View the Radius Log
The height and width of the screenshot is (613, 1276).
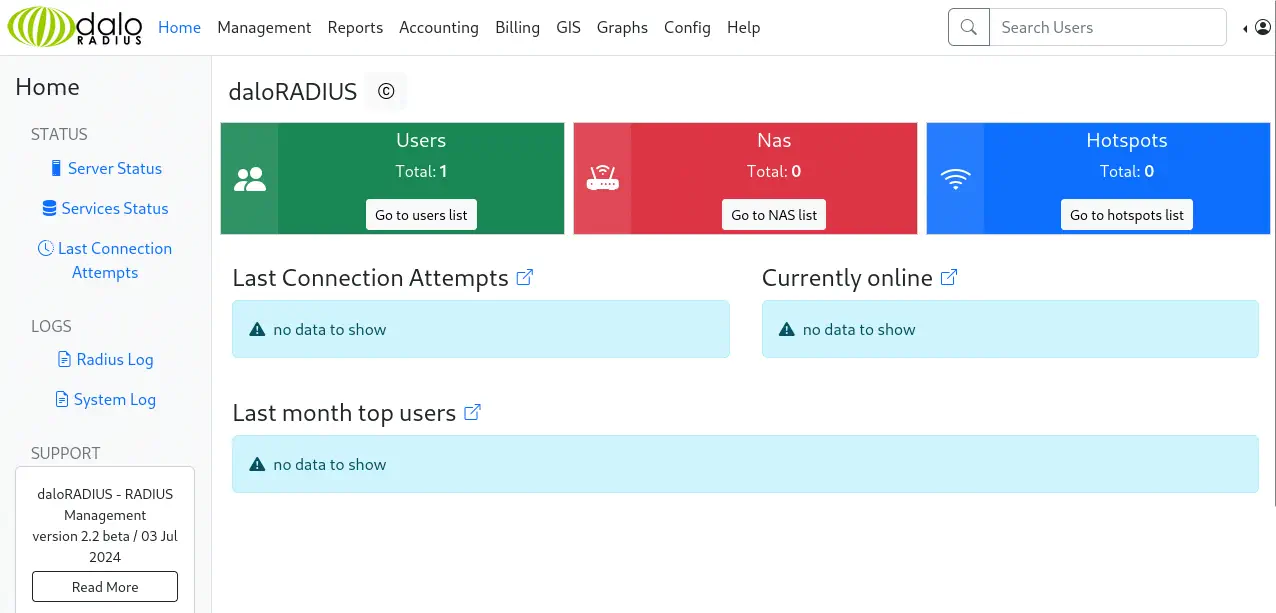point(114,359)
